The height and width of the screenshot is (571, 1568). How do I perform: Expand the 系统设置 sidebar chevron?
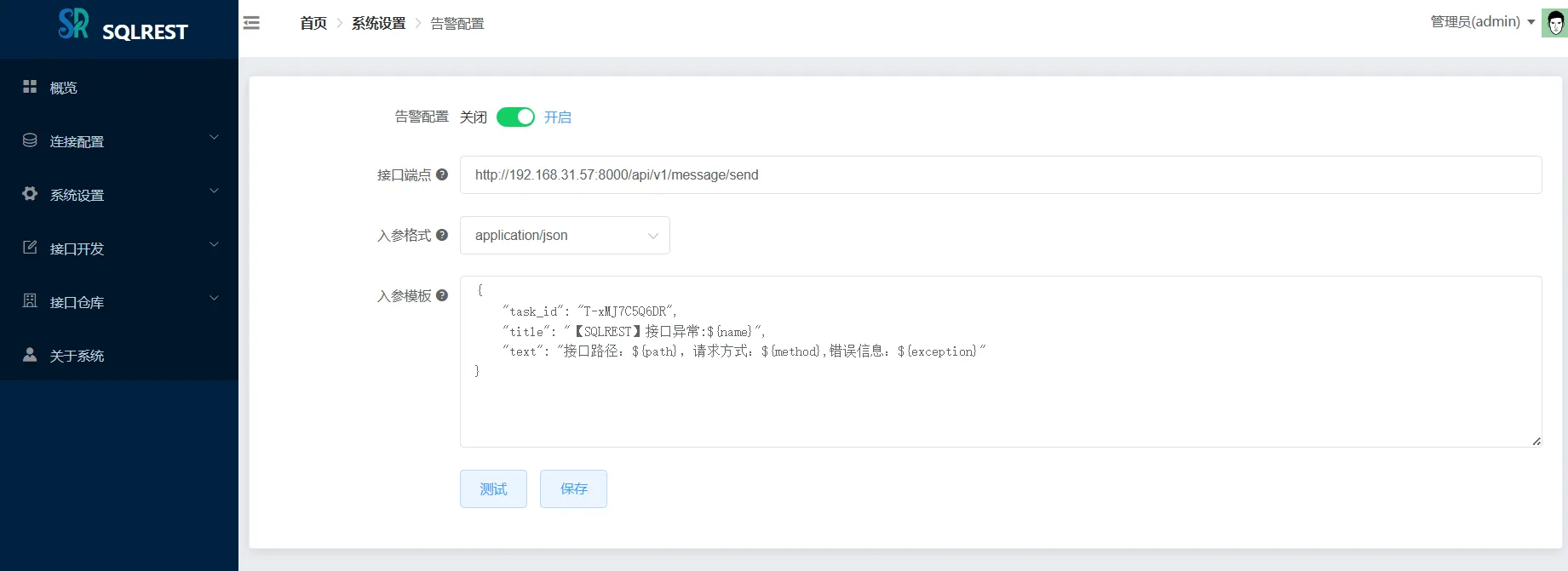point(215,191)
